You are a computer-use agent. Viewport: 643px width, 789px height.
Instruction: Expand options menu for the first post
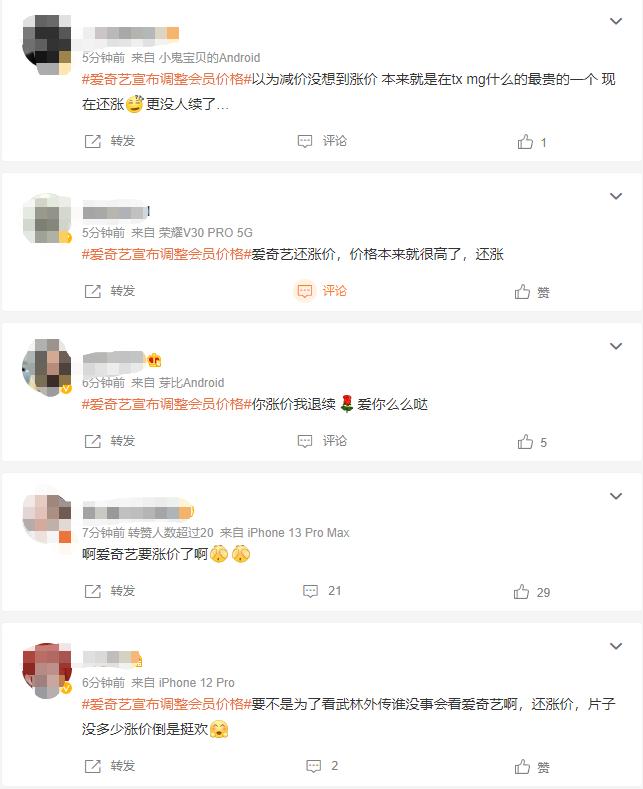[616, 21]
